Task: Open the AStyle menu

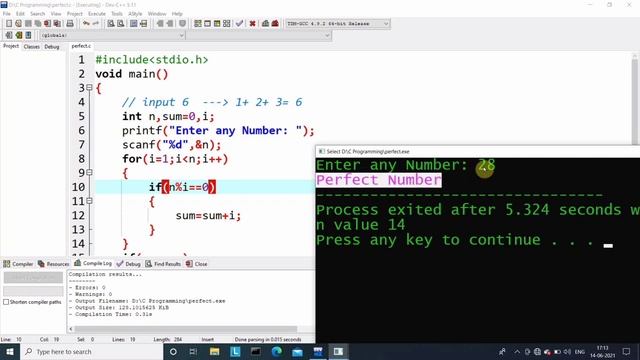Action: (135, 13)
